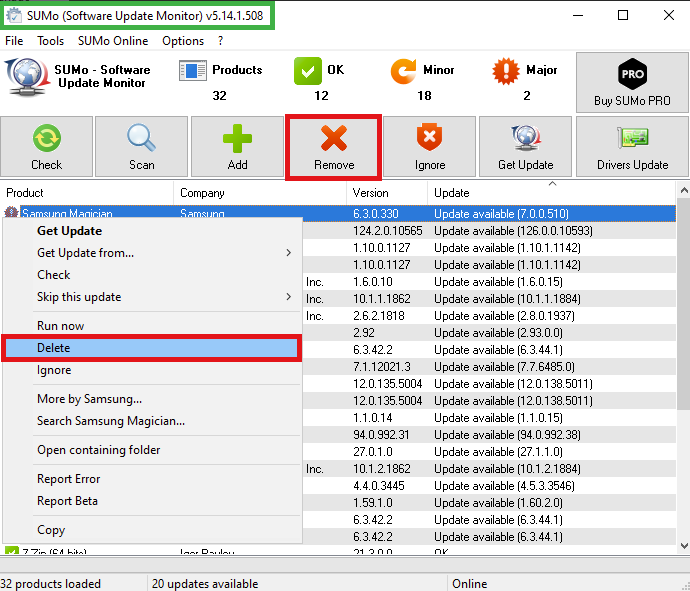The width and height of the screenshot is (690, 591).
Task: Click version cell 1.6.0.10
Action: click(372, 282)
